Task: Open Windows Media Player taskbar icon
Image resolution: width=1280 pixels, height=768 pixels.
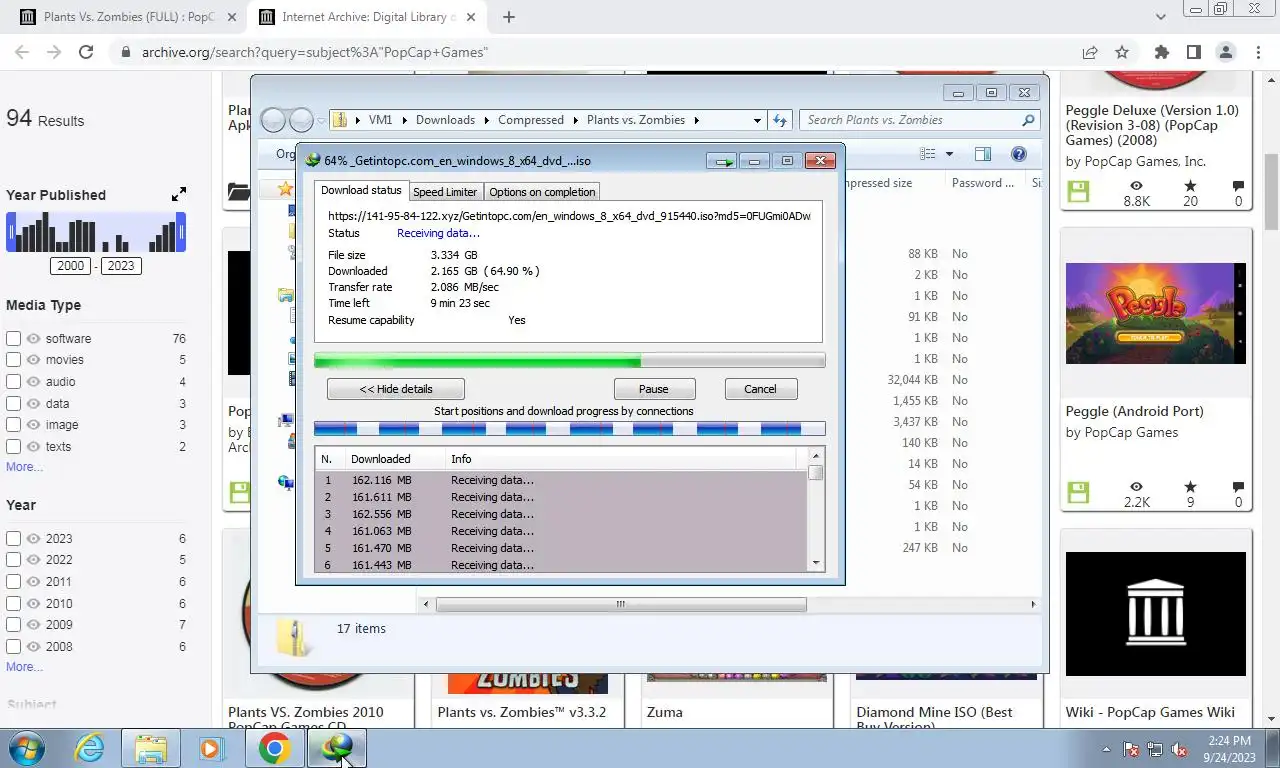Action: [x=211, y=748]
